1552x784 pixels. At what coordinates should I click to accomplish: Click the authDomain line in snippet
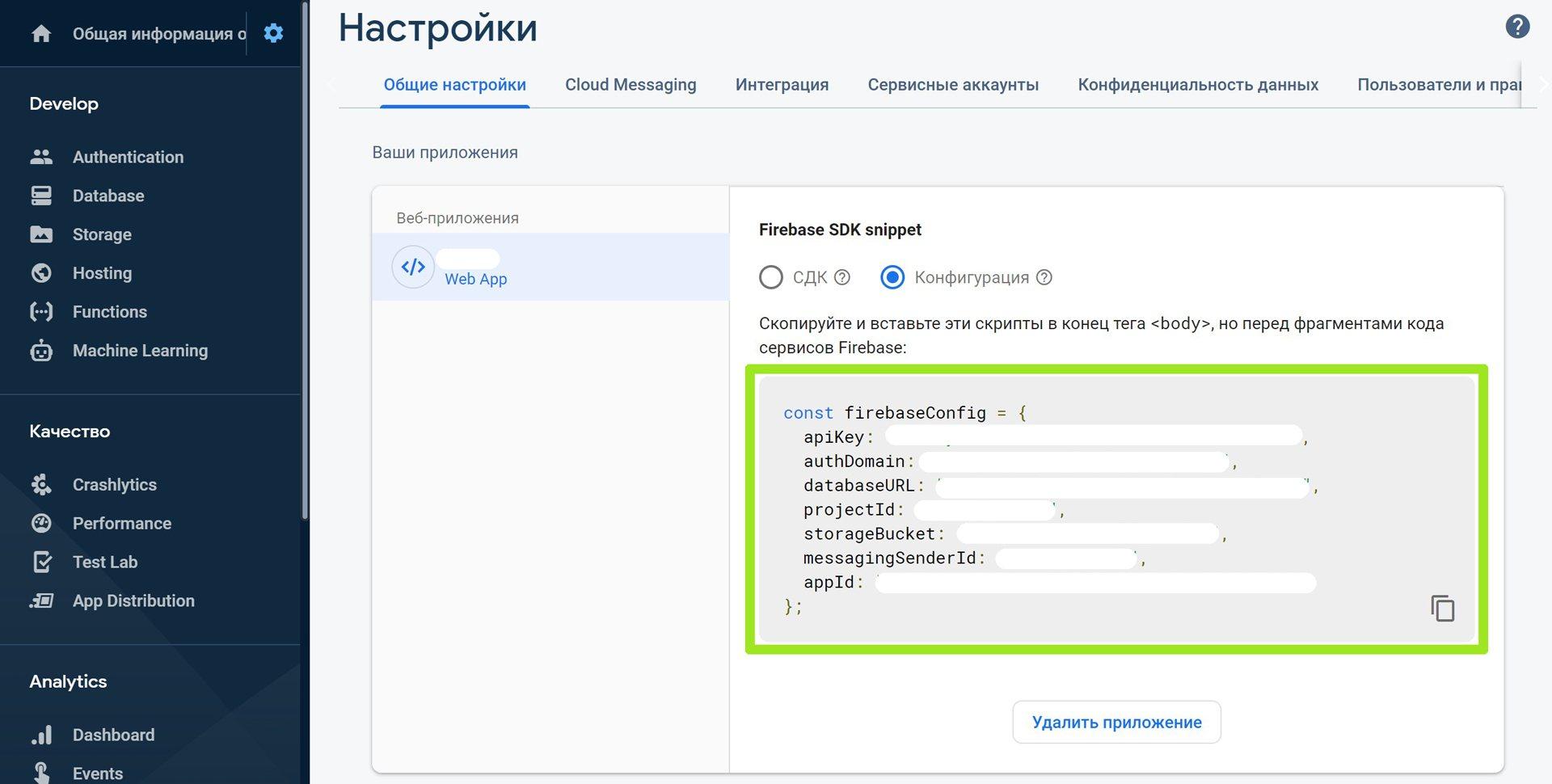[x=1020, y=462]
